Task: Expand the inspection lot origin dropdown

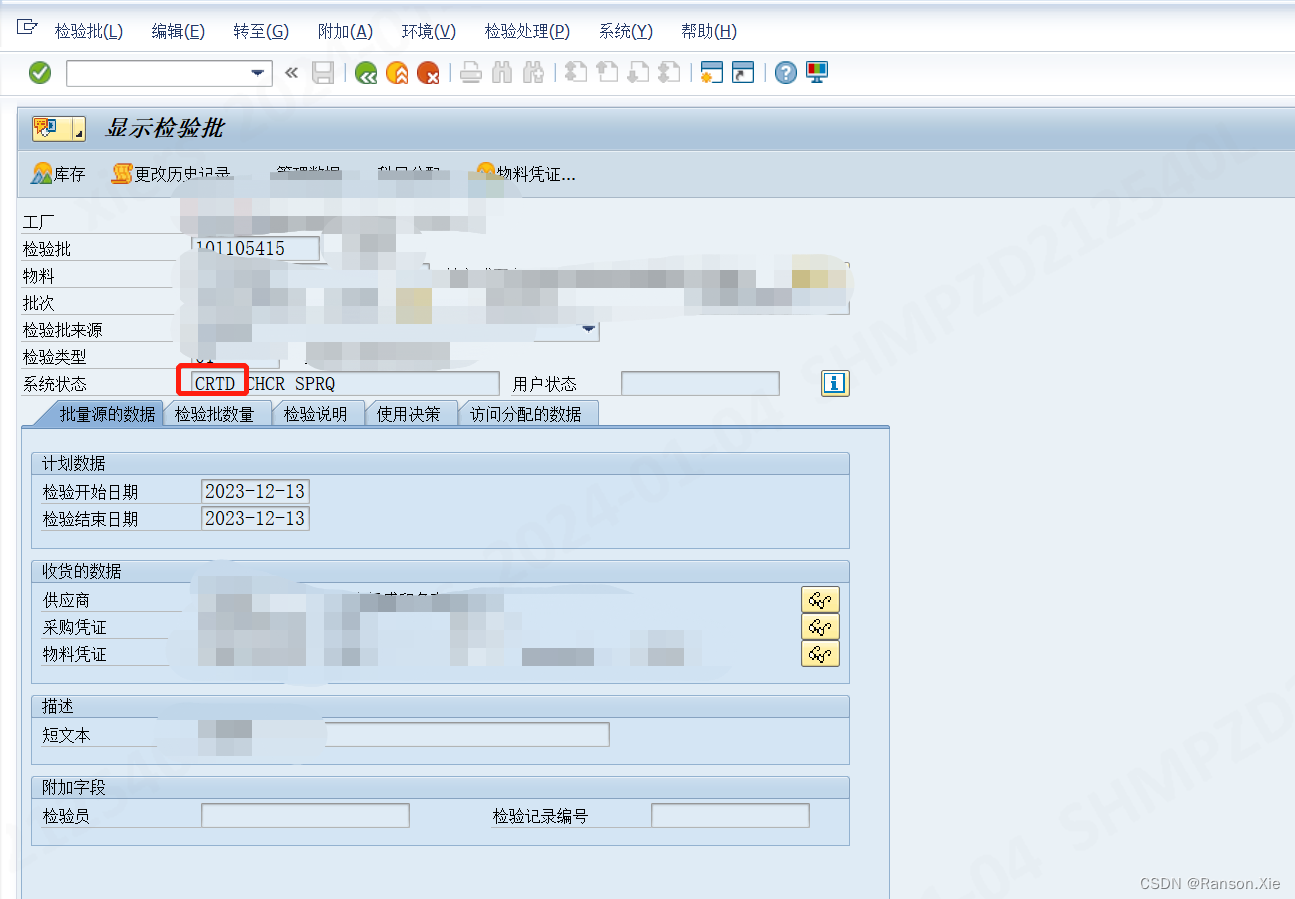Action: point(588,329)
